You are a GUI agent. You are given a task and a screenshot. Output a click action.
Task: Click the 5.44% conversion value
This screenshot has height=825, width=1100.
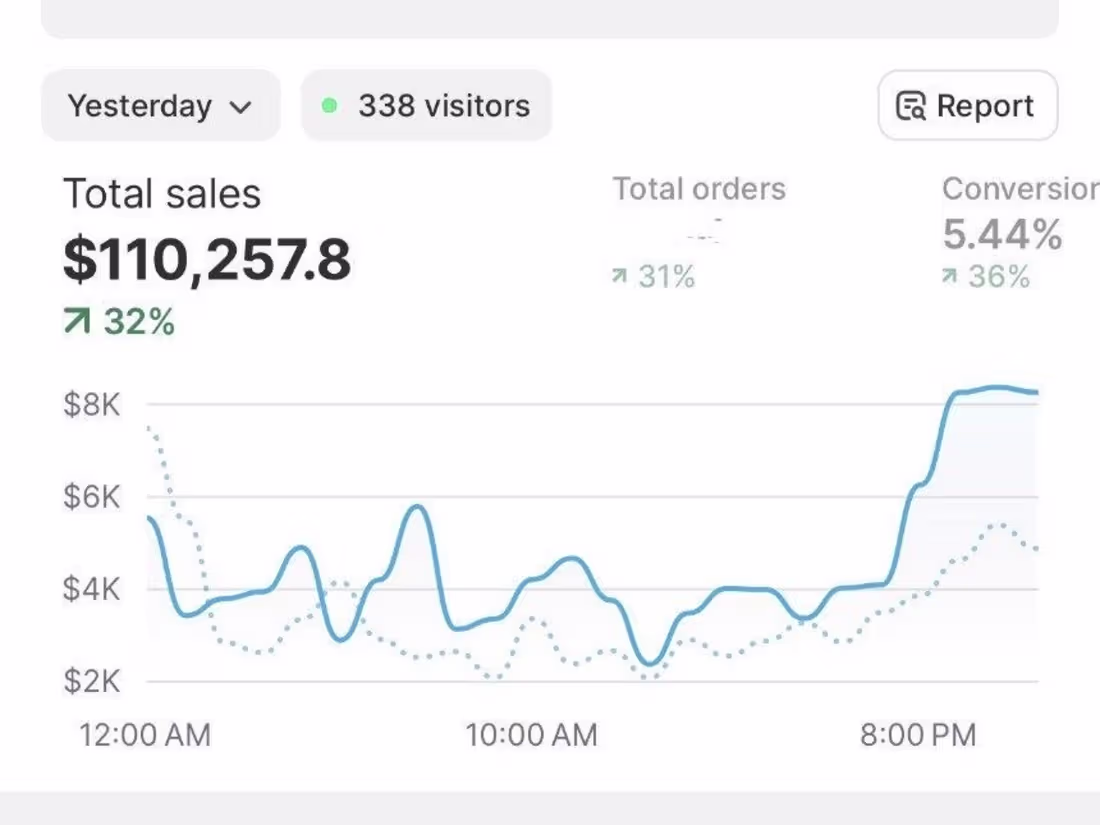click(x=1001, y=234)
